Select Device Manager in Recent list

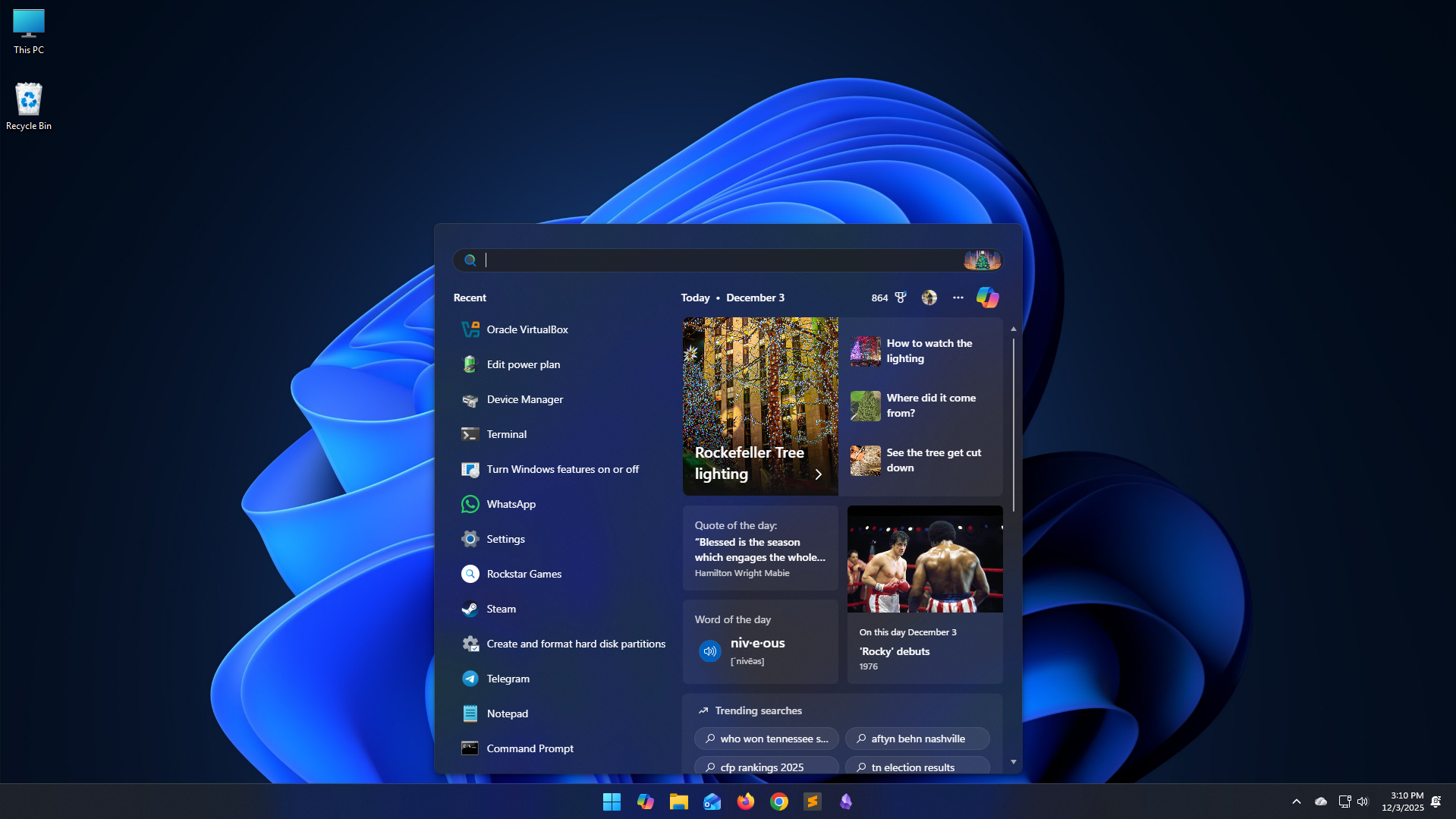pos(524,399)
